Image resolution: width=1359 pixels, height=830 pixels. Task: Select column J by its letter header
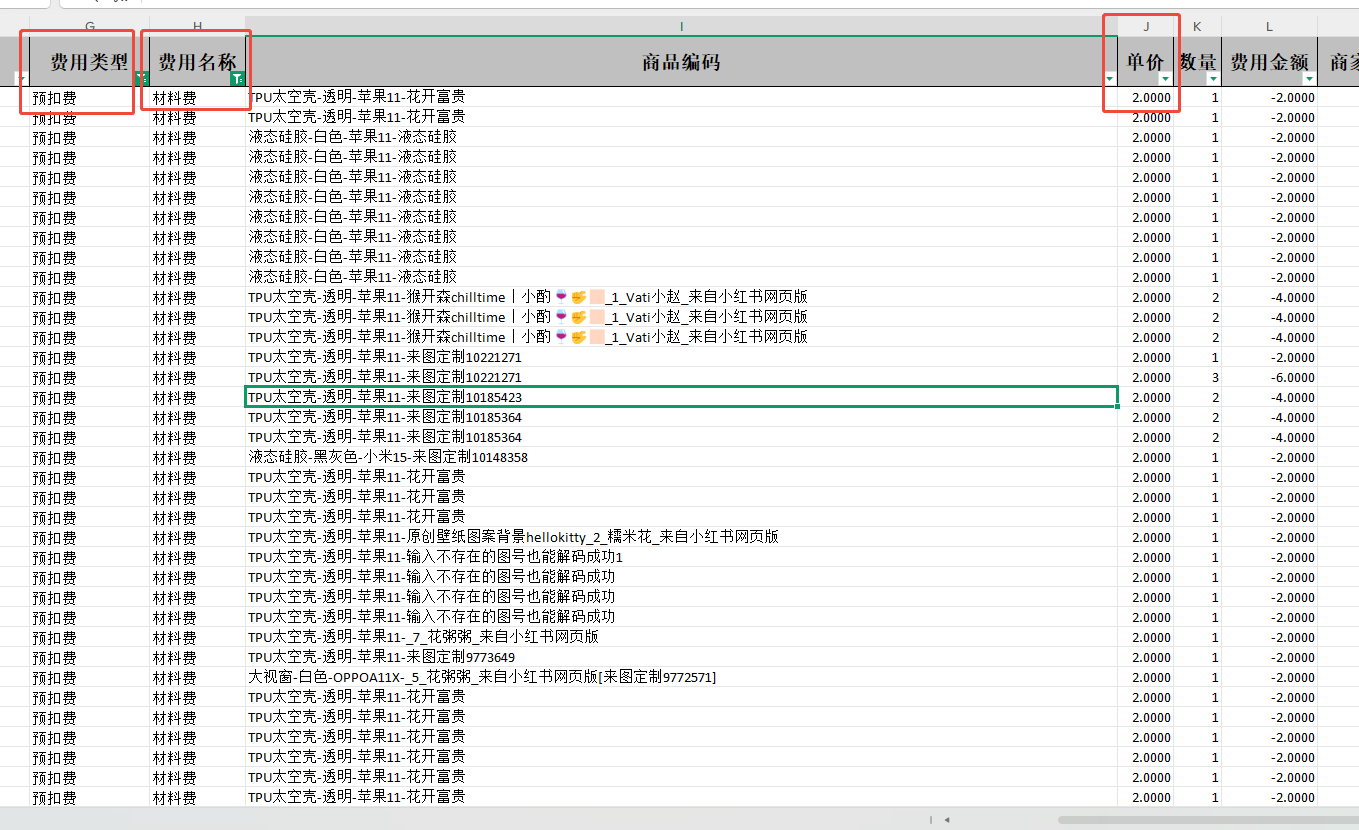(1146, 26)
